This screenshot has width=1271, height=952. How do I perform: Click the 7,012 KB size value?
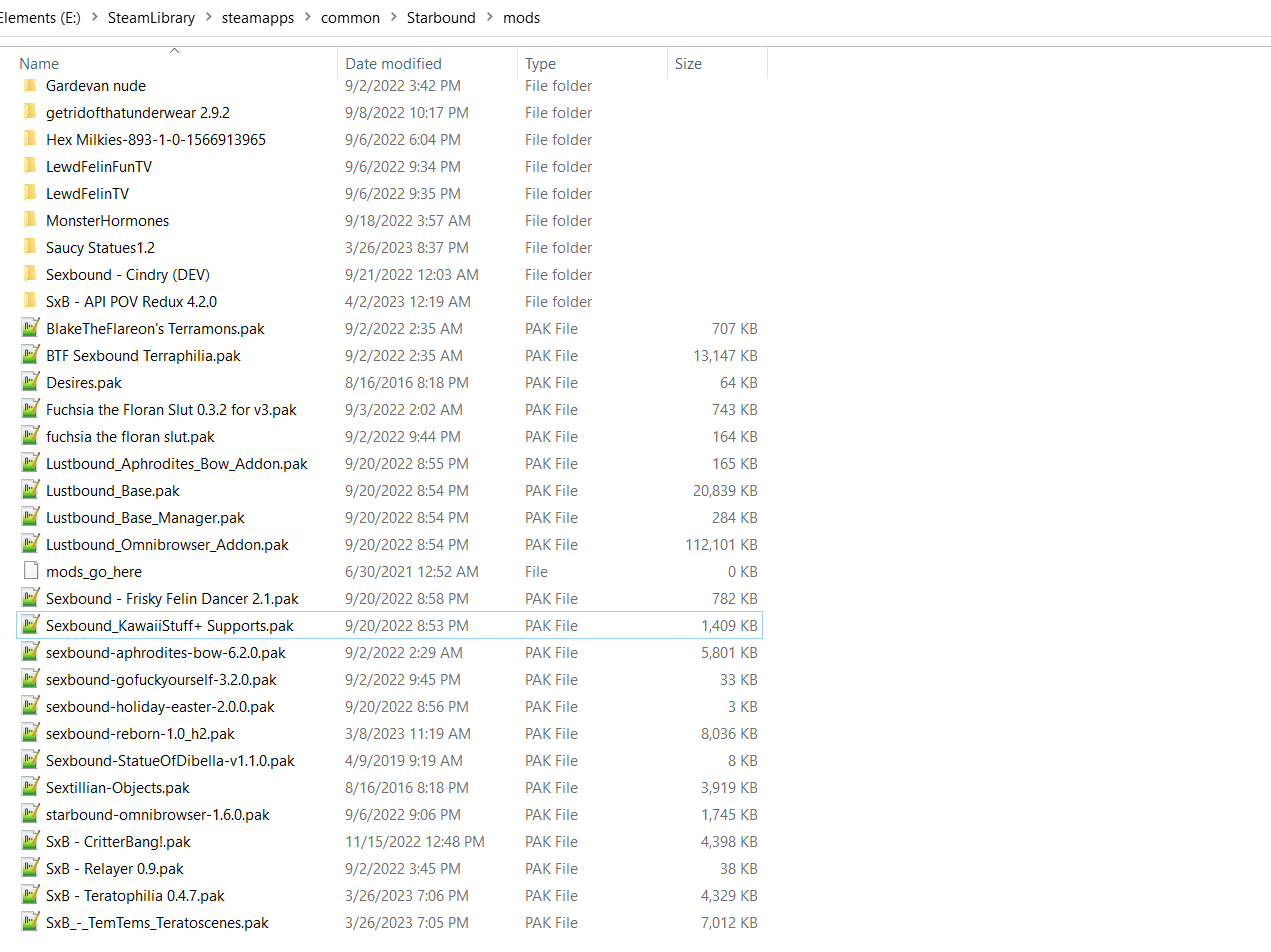pos(729,922)
